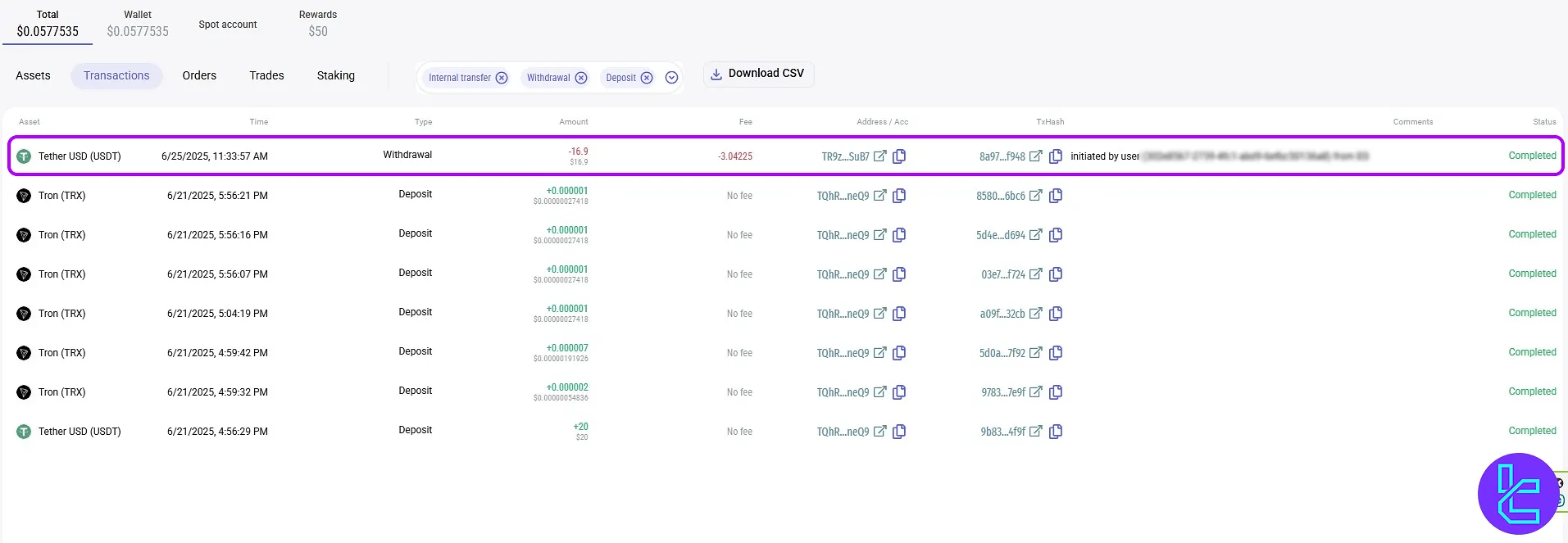
Task: Click amount +0.000002 in Tron row
Action: 567,387
